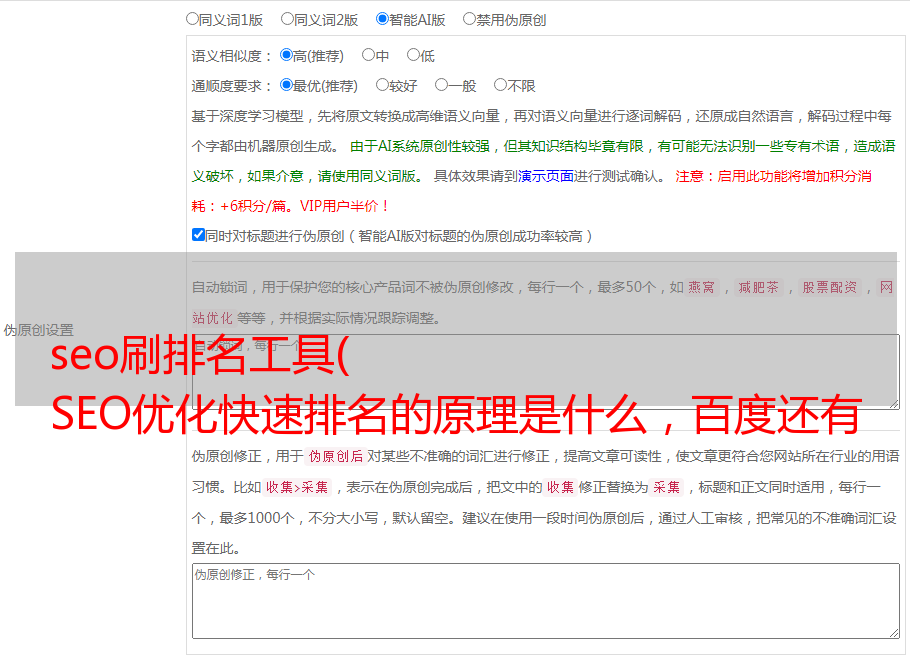
Task: Open the 演示页面 link
Action: click(545, 176)
